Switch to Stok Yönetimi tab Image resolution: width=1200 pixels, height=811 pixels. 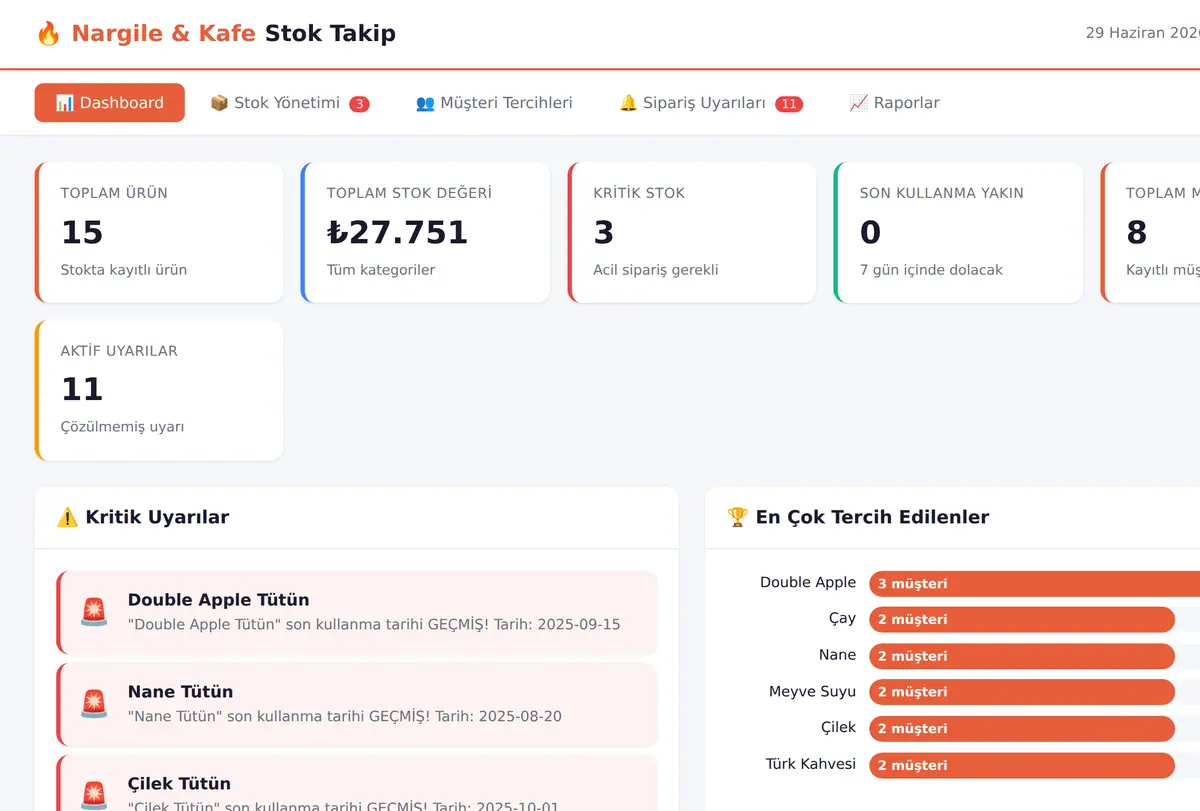tap(290, 103)
